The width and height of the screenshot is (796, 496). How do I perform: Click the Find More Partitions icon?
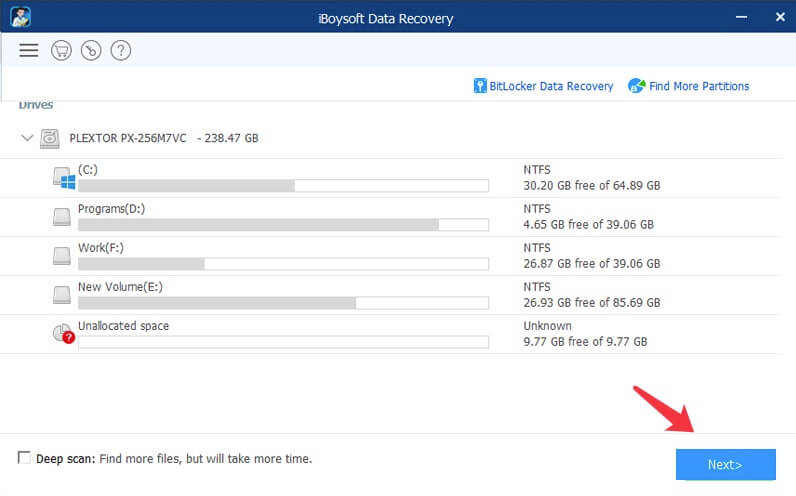(x=636, y=86)
